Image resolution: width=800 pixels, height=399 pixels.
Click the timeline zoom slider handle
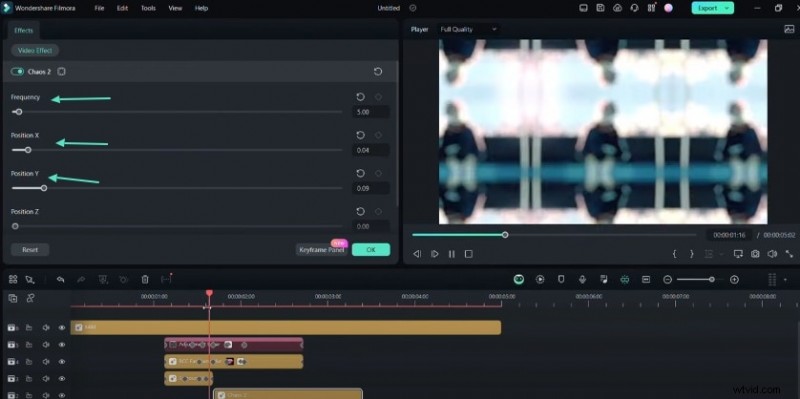tap(712, 279)
